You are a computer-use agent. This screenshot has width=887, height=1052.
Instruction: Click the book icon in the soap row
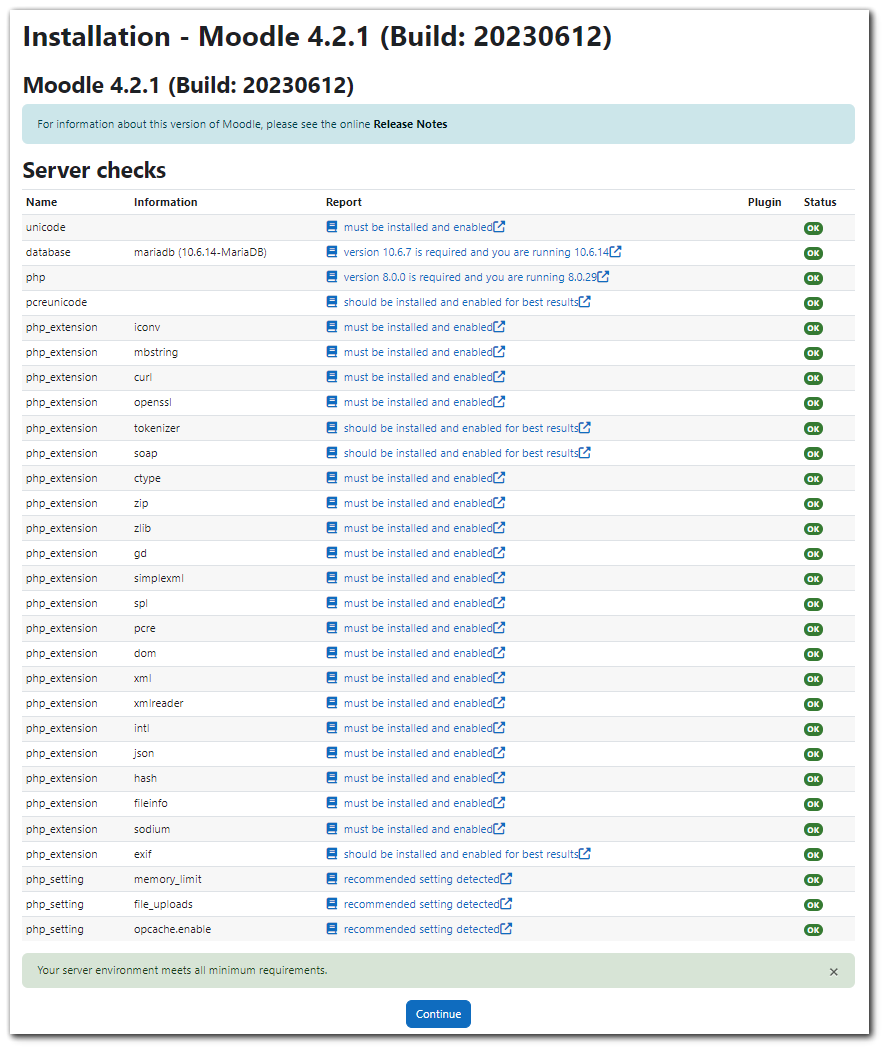(x=331, y=453)
